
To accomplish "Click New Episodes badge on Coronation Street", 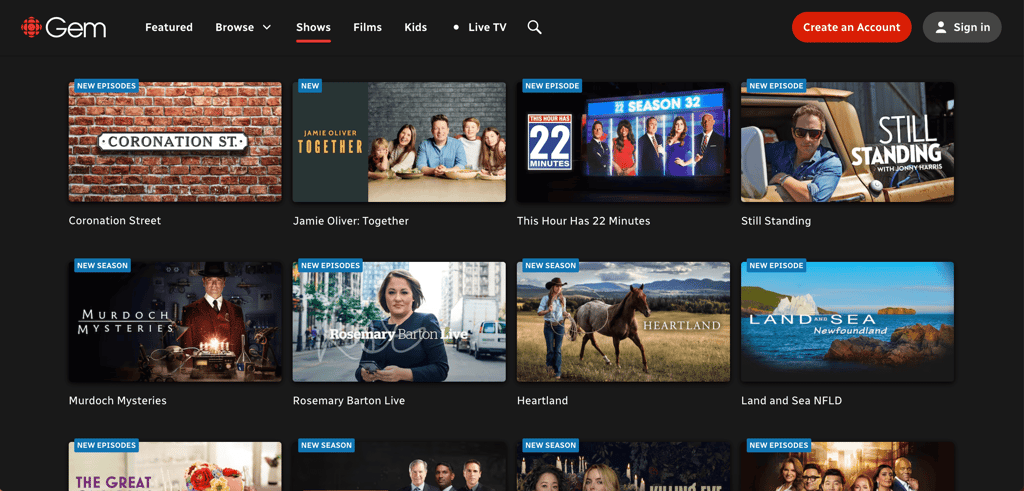I will click(106, 86).
